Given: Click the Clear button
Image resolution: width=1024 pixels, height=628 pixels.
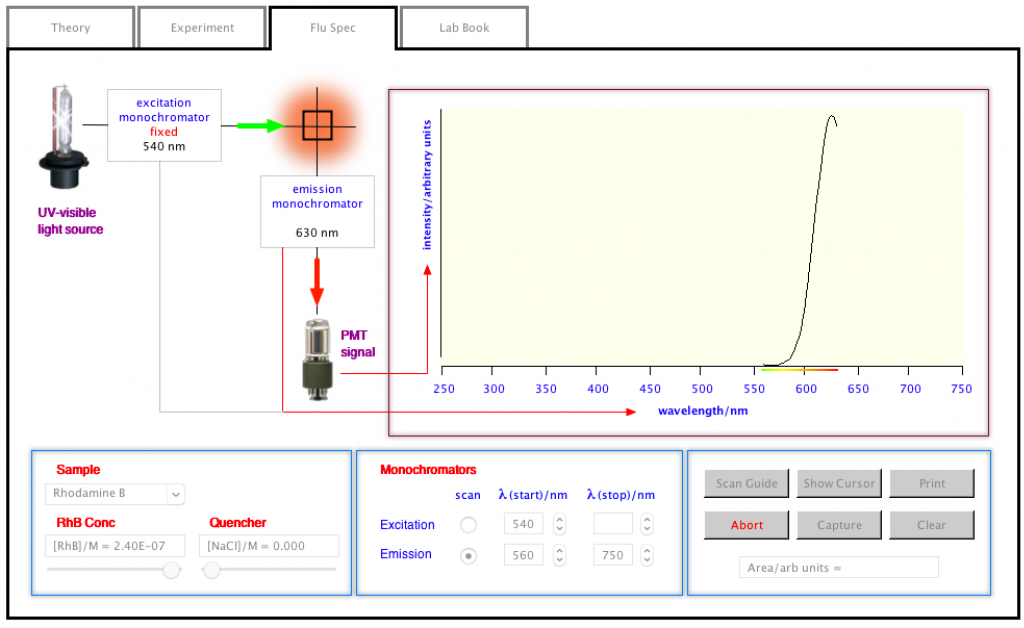Looking at the screenshot, I should click(932, 525).
